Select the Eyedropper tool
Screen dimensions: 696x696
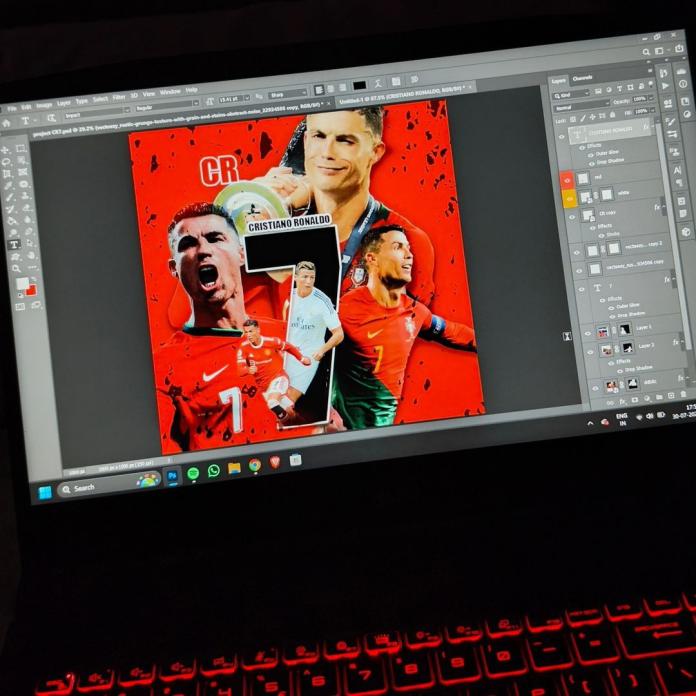(x=9, y=186)
